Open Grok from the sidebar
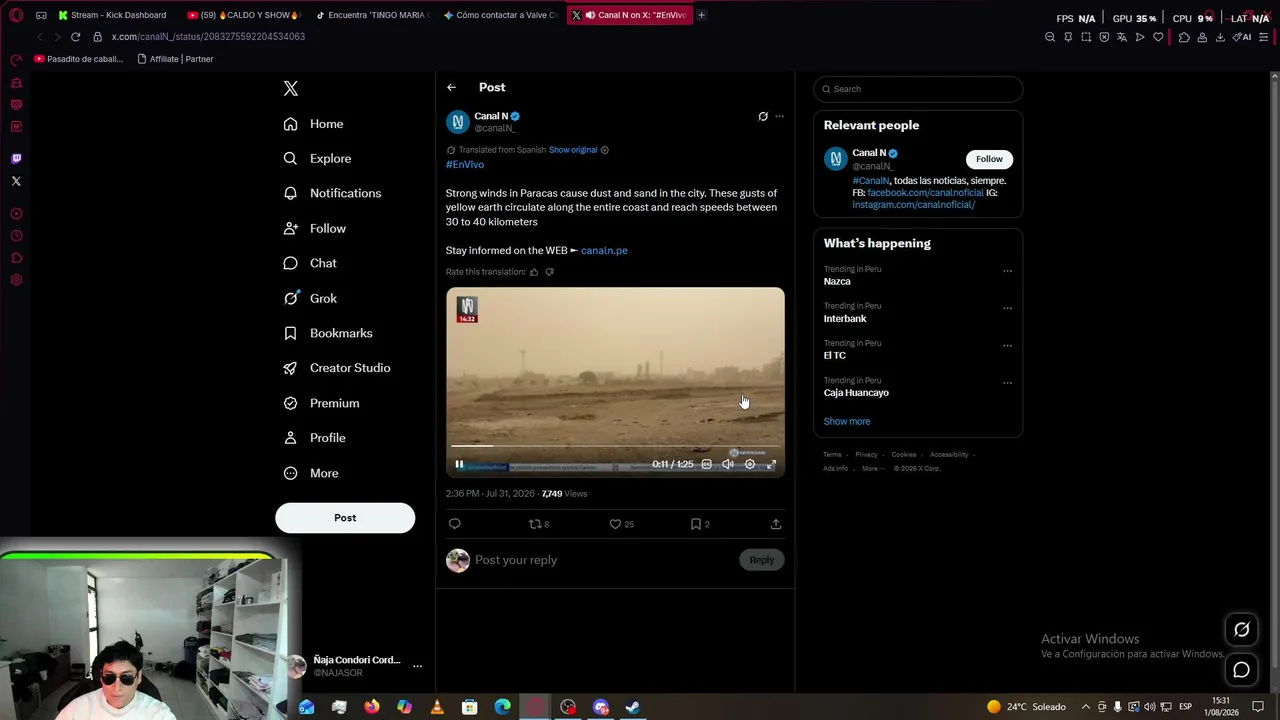1280x720 pixels. point(310,298)
